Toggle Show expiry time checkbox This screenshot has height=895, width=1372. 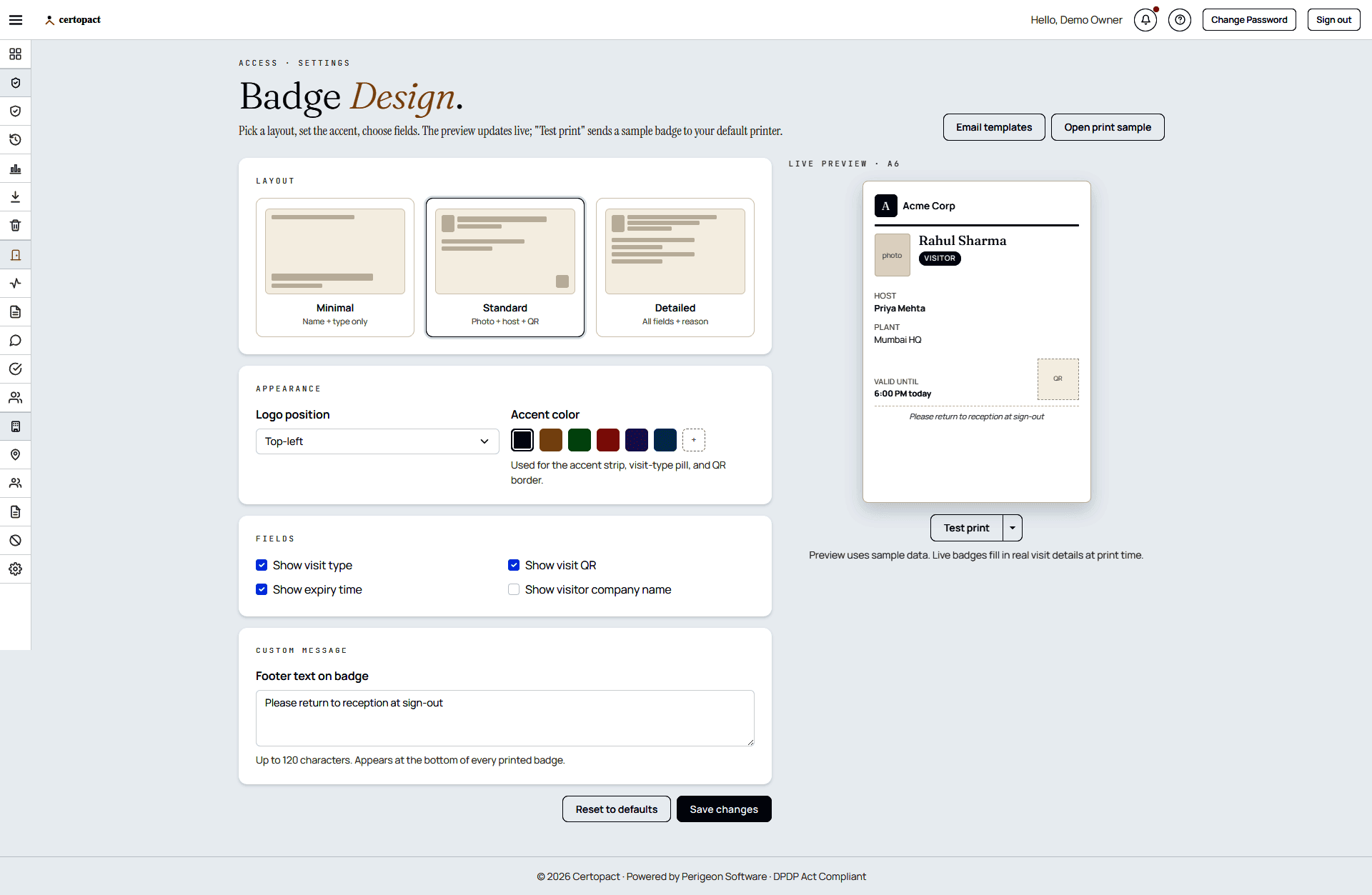[262, 589]
